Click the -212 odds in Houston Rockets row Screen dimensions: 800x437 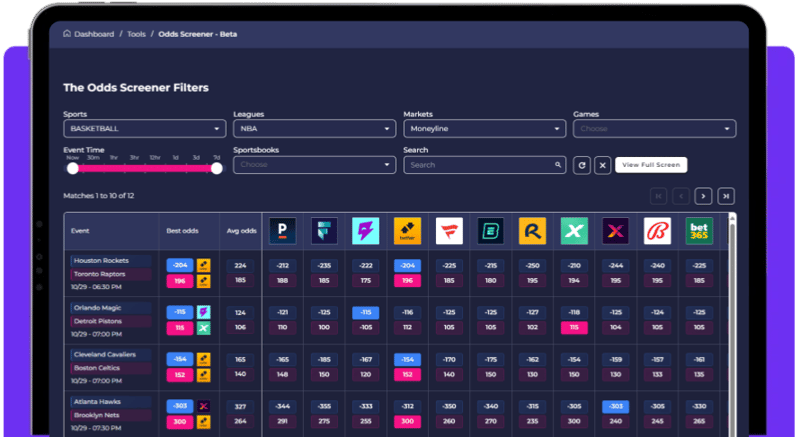point(283,266)
